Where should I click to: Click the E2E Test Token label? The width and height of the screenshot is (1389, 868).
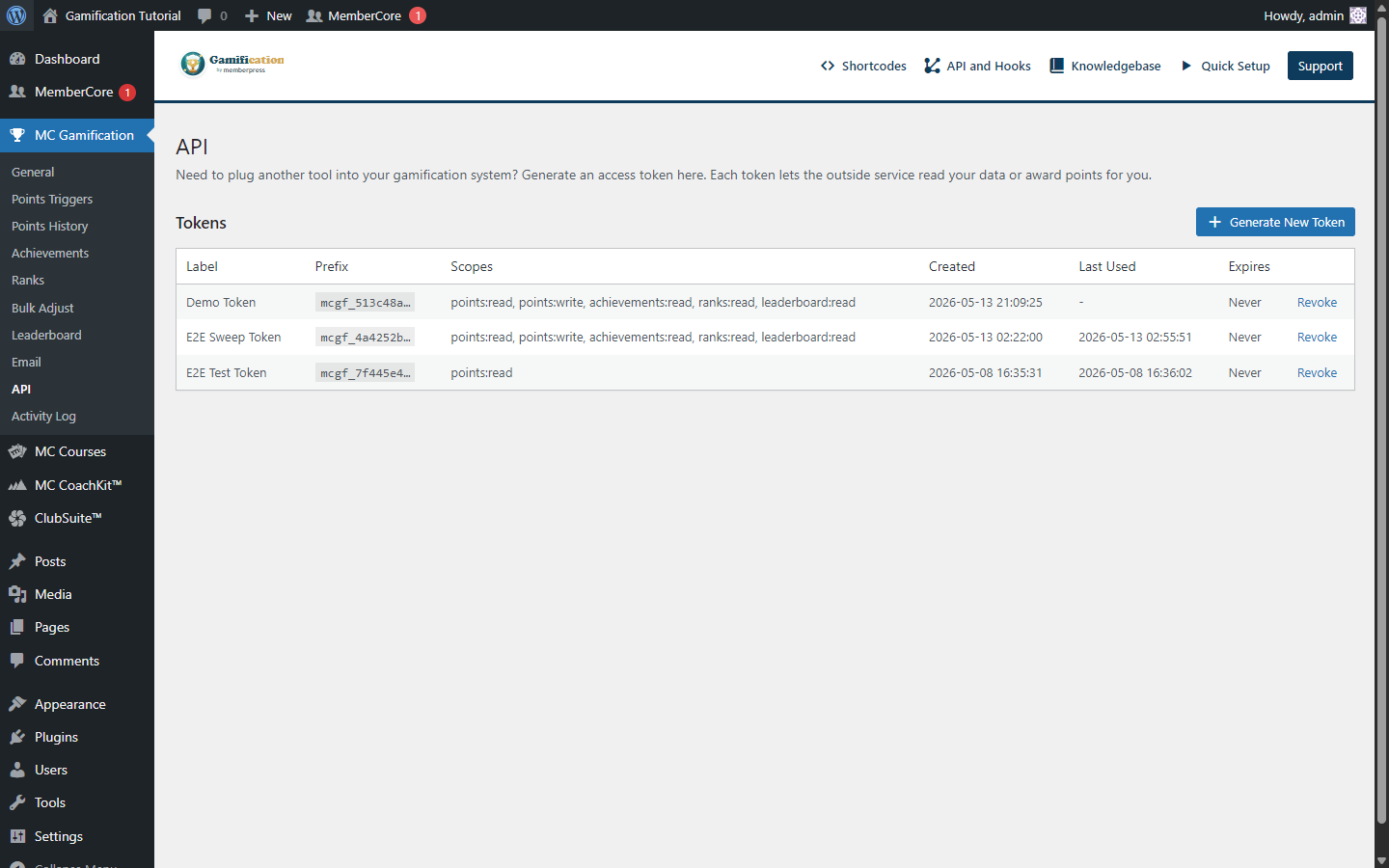(x=226, y=372)
